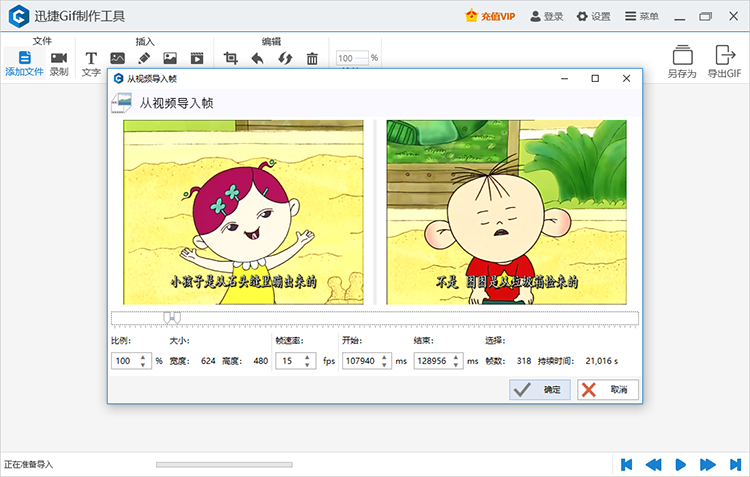Go to previous frame
Screen dimensions: 750x477
[x=653, y=465]
